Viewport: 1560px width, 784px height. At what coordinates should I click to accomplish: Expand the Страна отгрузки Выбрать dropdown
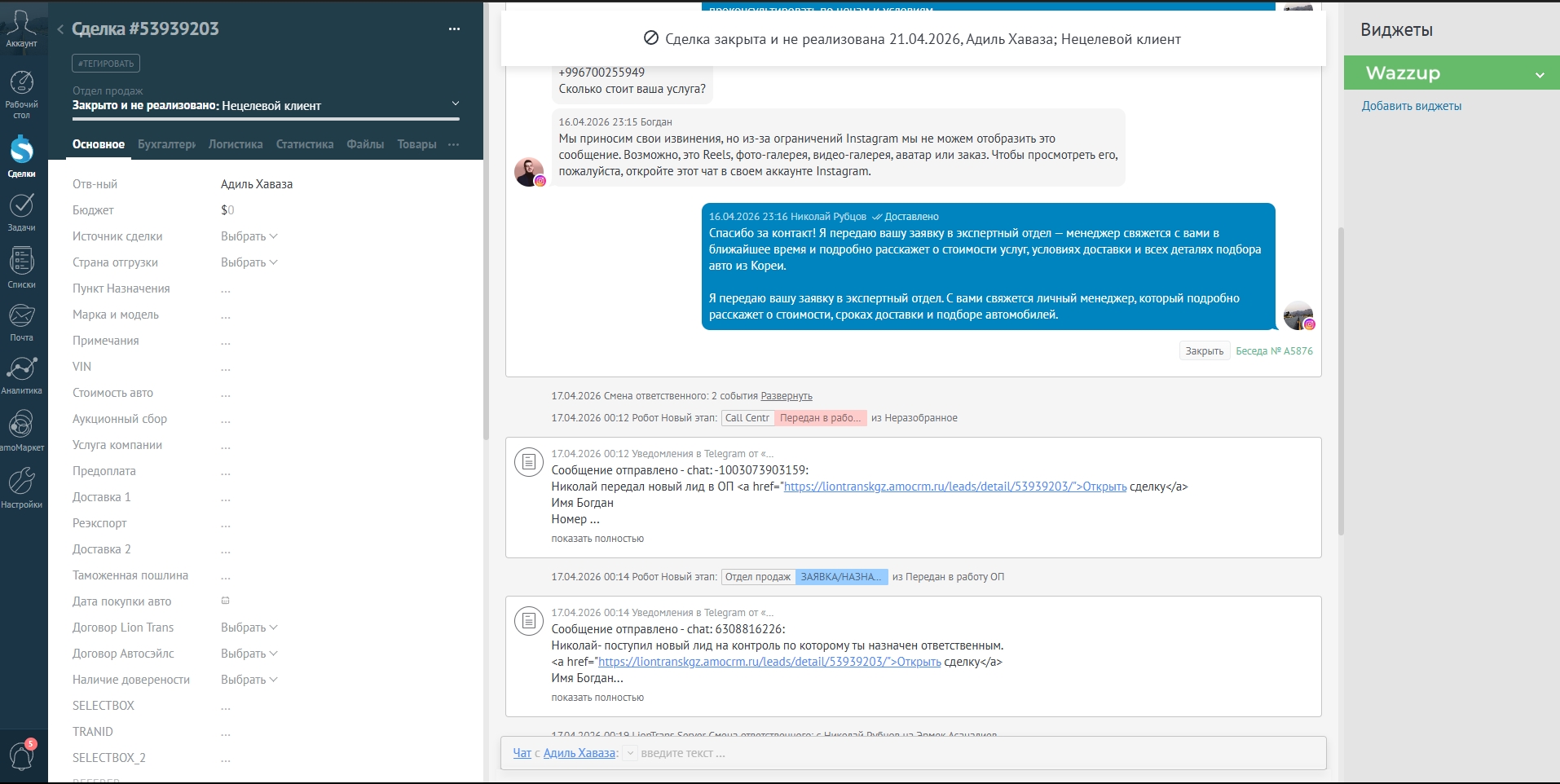point(249,262)
